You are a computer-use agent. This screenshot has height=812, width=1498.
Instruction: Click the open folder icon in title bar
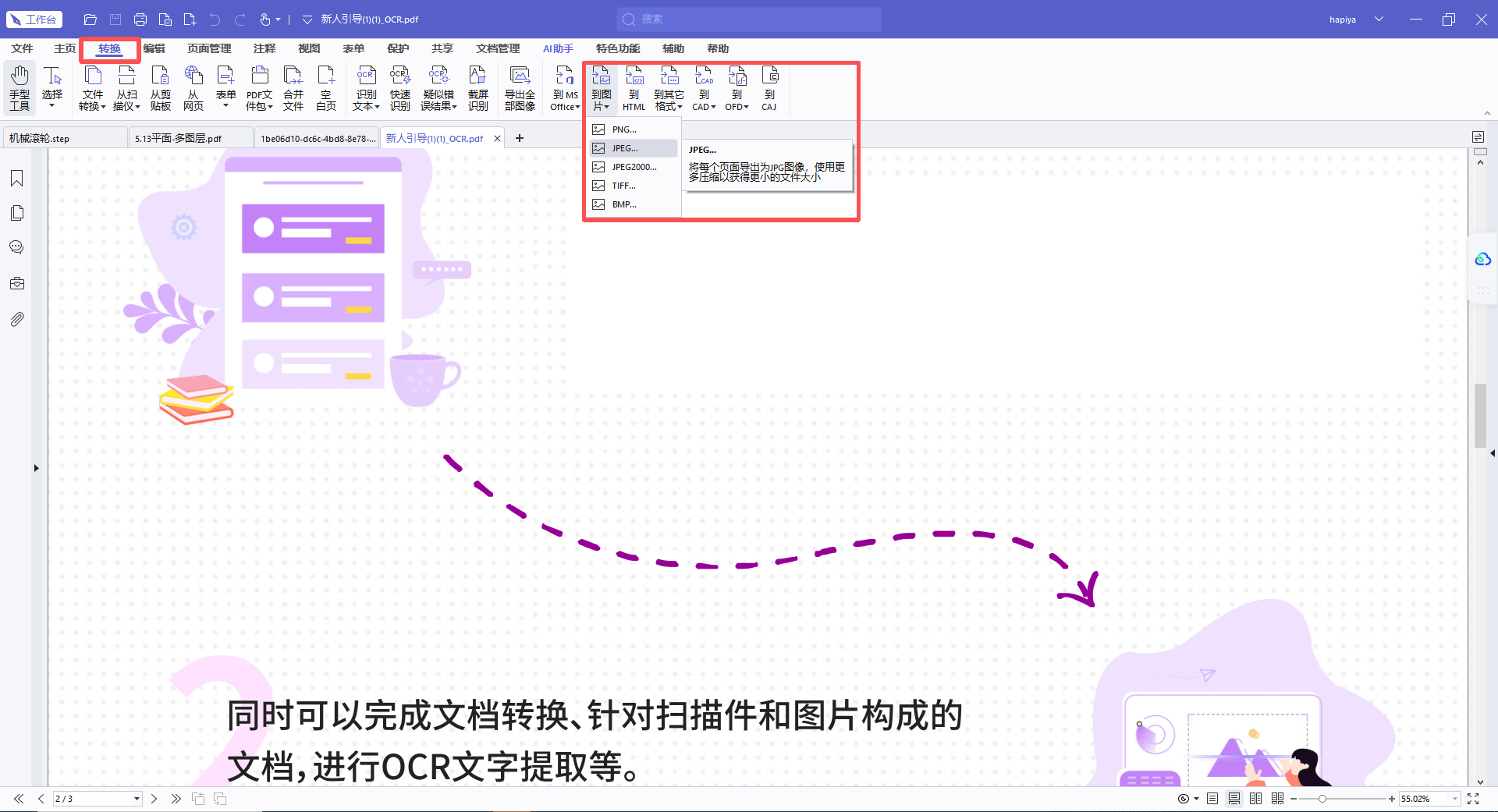point(91,20)
